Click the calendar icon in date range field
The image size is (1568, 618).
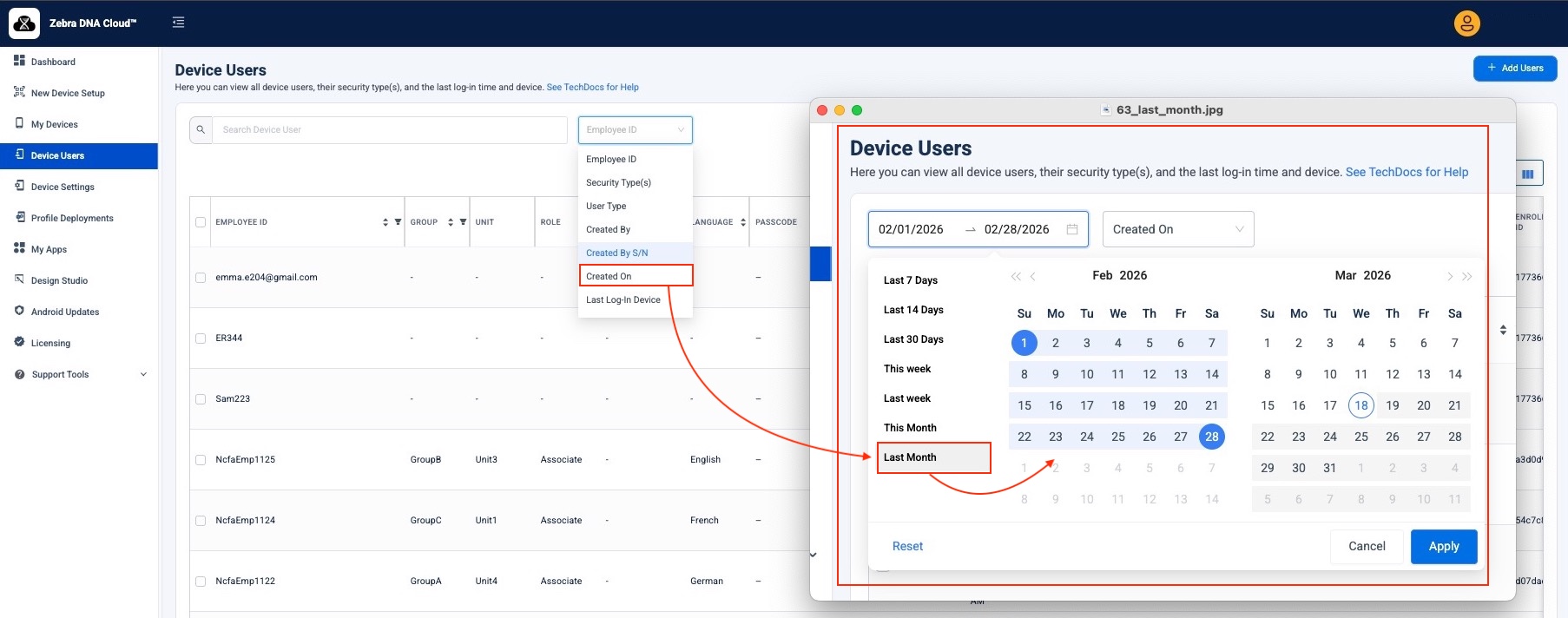1072,229
